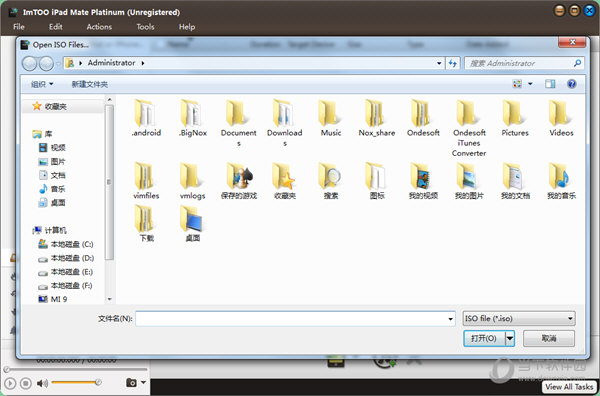Mute the player volume speaker icon
600x396 pixels.
click(42, 383)
